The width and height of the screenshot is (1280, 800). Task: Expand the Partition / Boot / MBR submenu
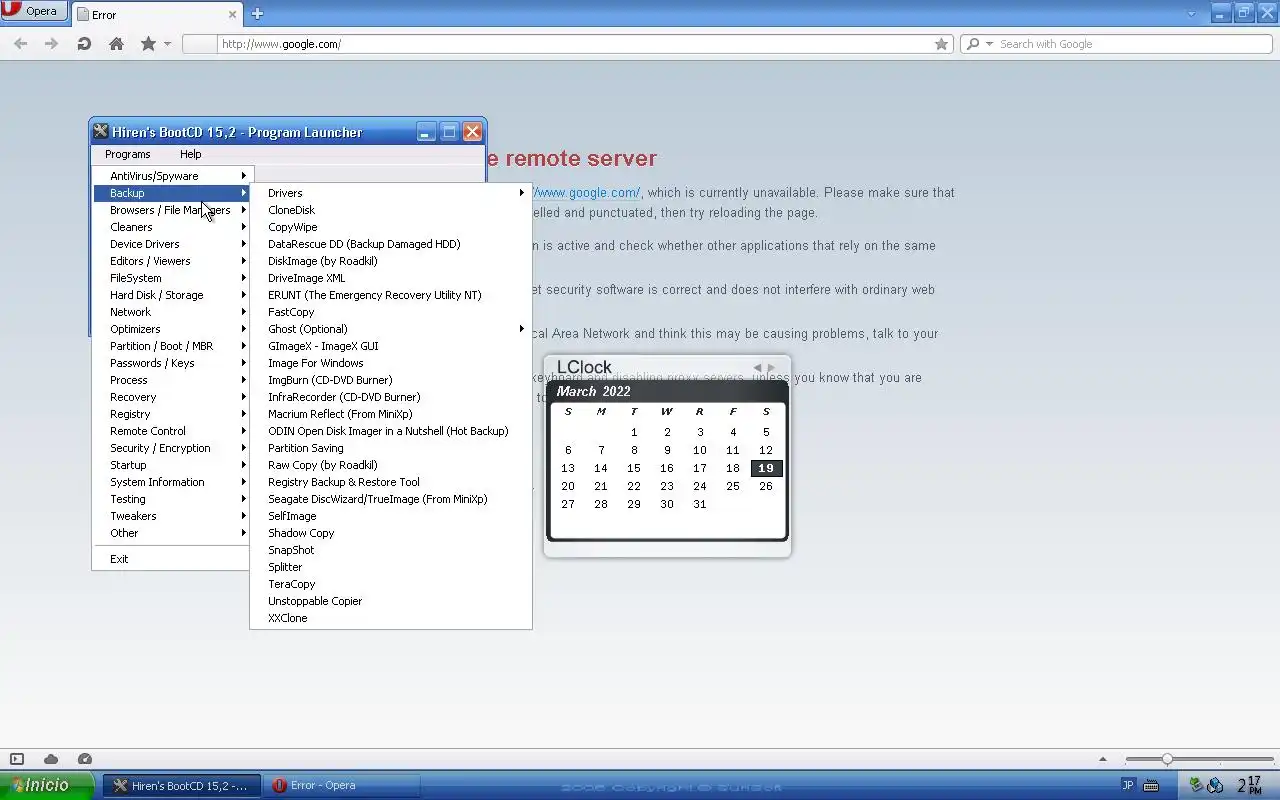click(x=171, y=346)
